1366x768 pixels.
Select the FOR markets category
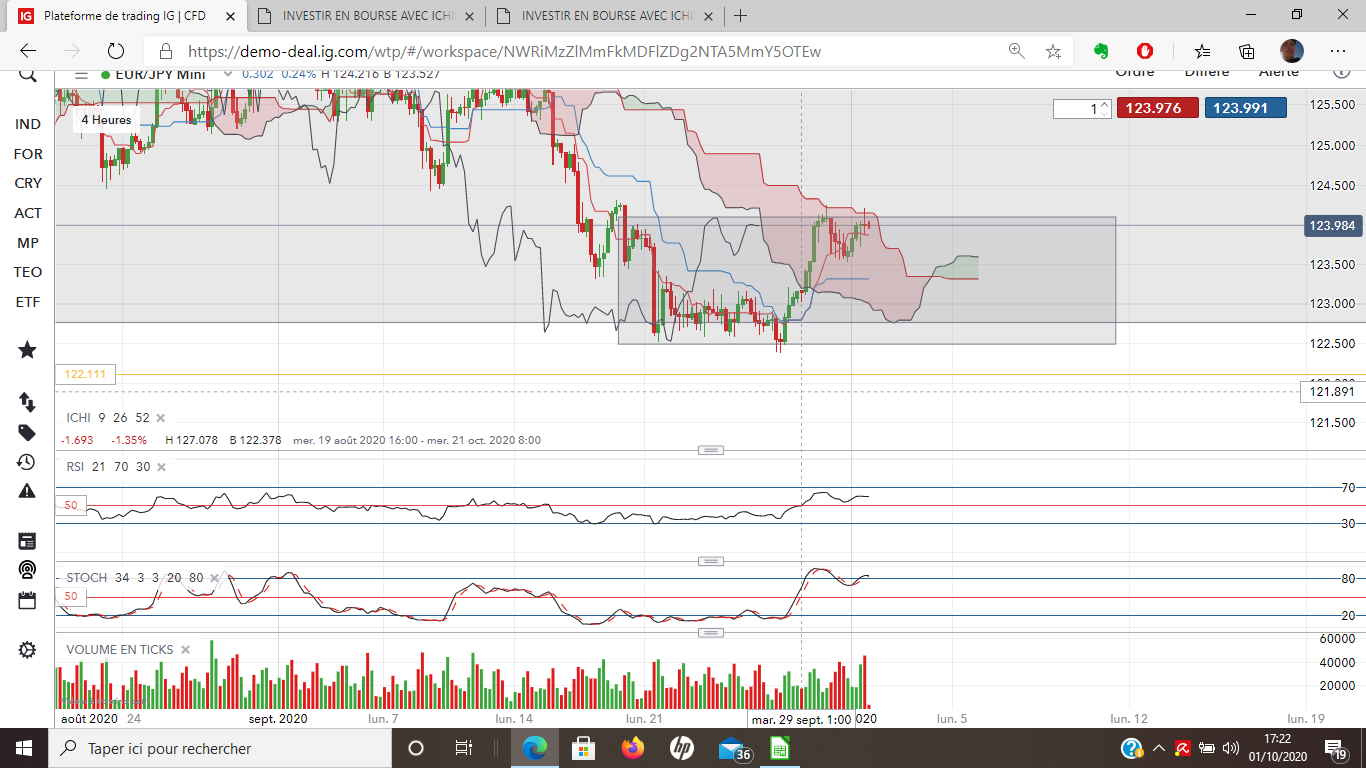coord(28,154)
